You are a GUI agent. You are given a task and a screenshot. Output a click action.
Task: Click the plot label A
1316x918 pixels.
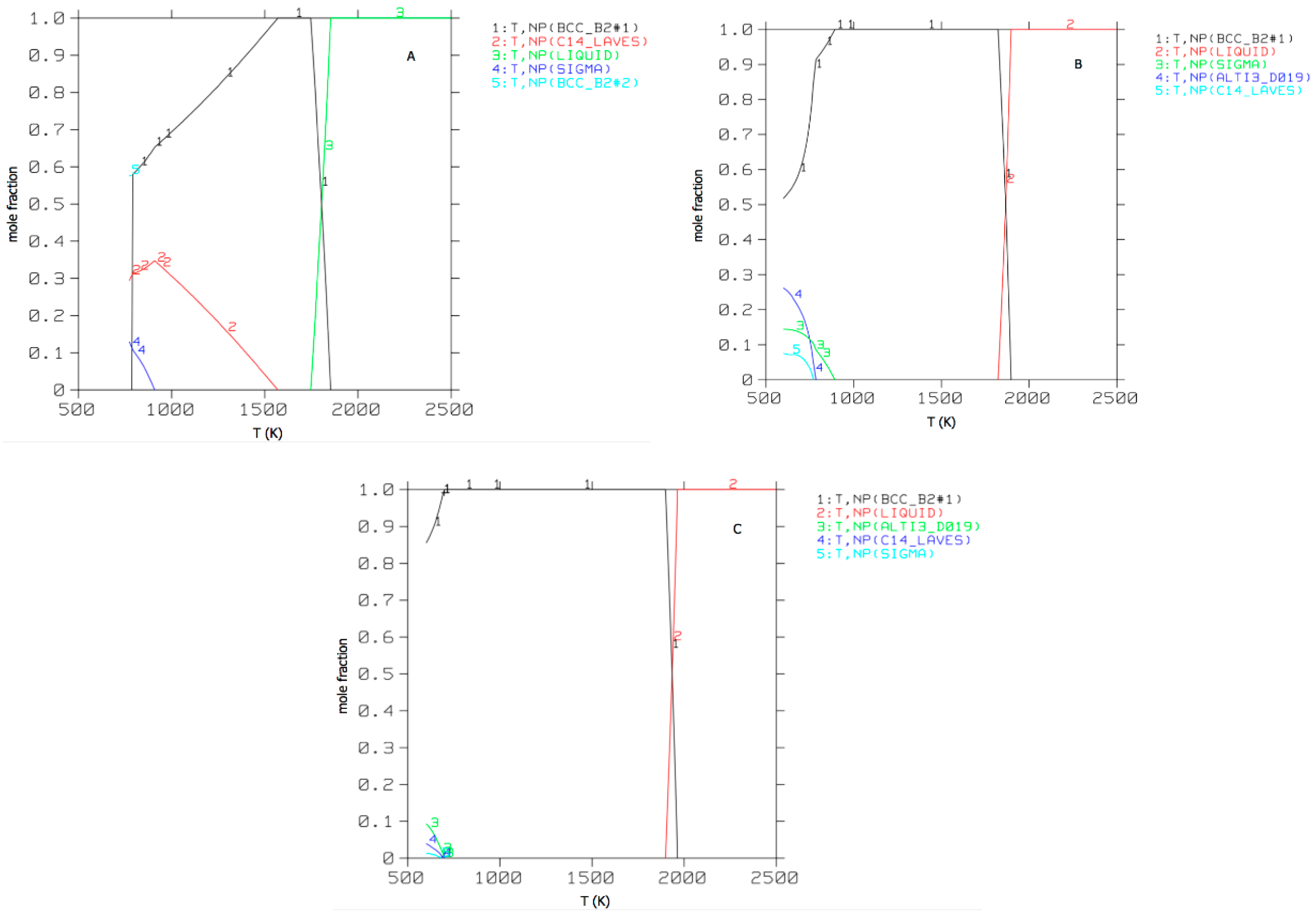tap(411, 56)
